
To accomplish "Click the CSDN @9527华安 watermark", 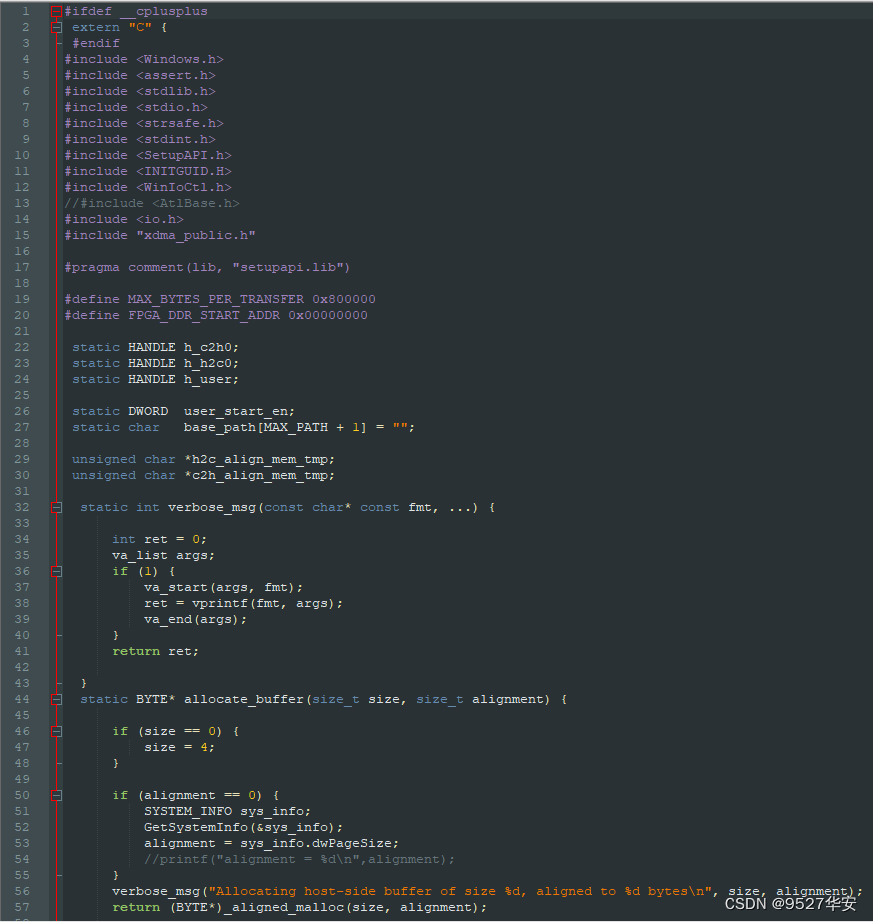I will (790, 903).
